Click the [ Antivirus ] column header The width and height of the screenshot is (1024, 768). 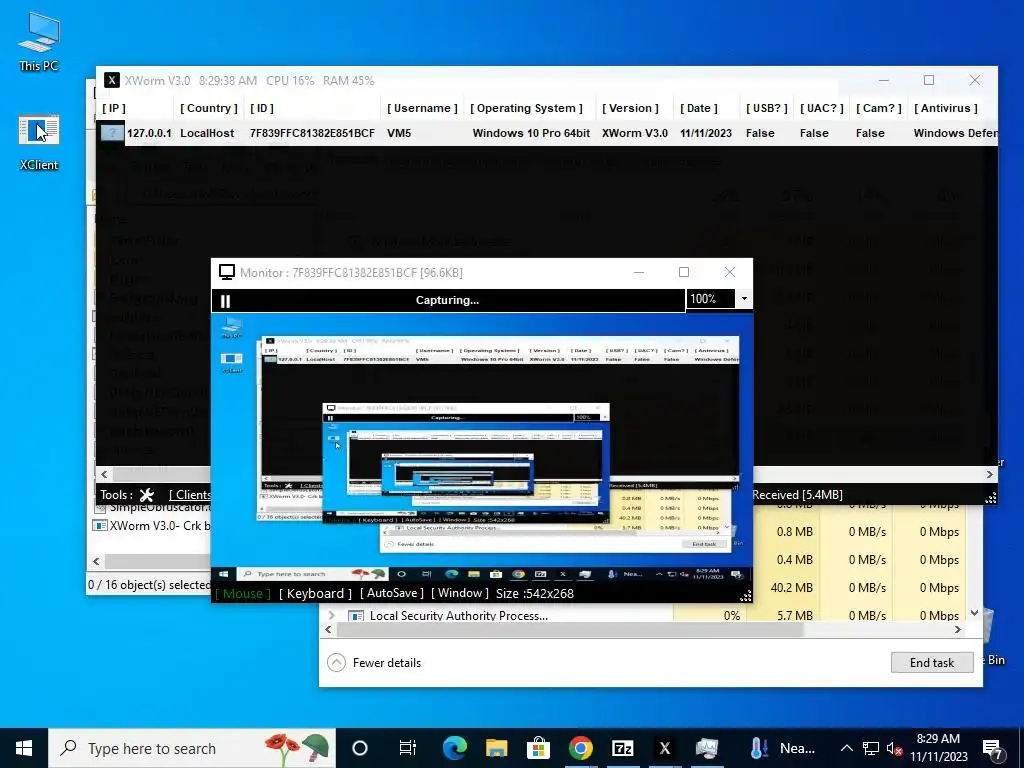point(946,108)
